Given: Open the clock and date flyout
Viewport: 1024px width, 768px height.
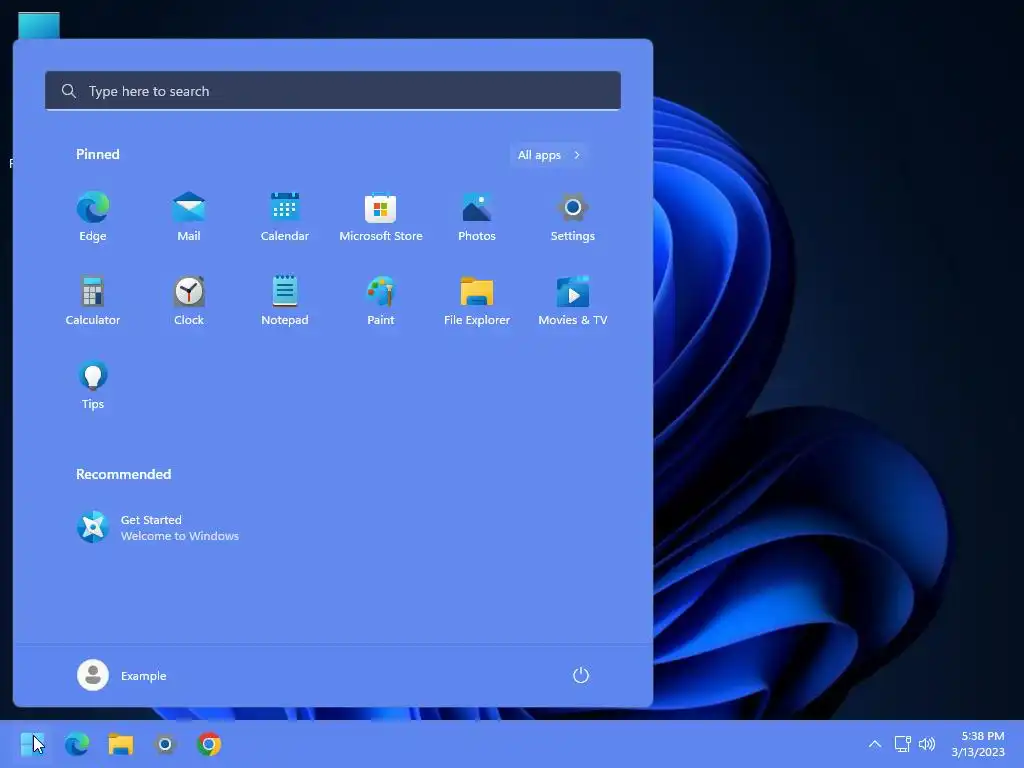Looking at the screenshot, I should tap(978, 744).
